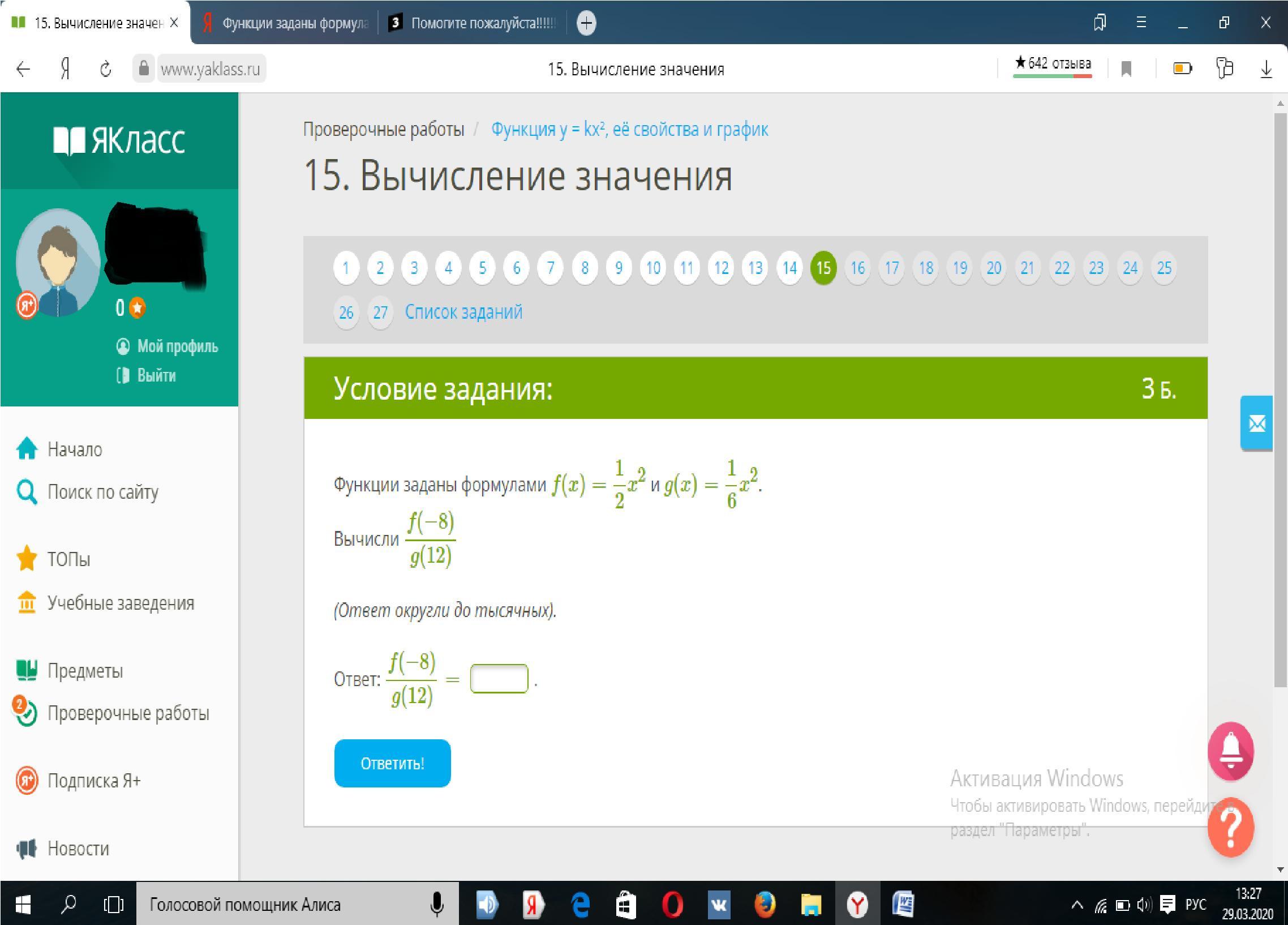This screenshot has width=1288, height=925.
Task: Open browser downloads arrow icon
Action: pos(1266,69)
